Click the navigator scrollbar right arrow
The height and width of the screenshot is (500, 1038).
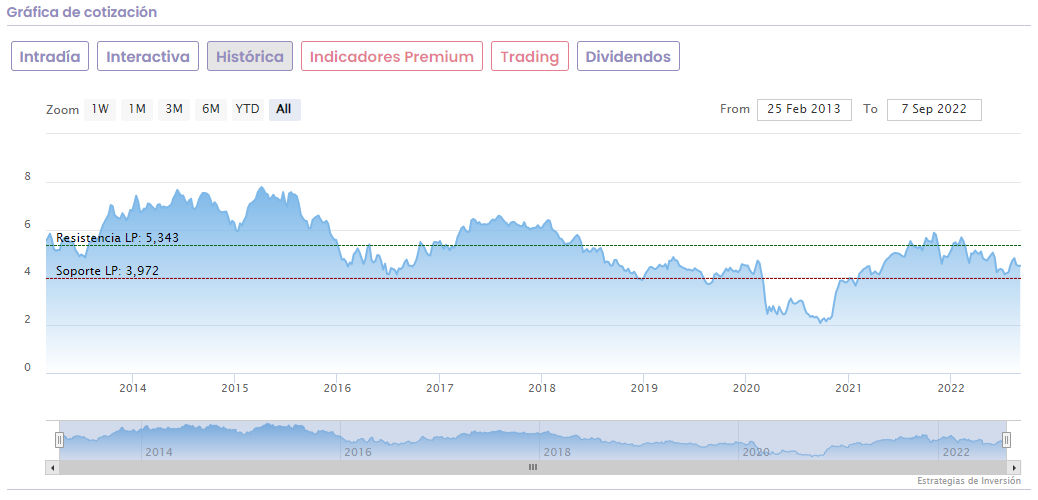tap(1015, 467)
